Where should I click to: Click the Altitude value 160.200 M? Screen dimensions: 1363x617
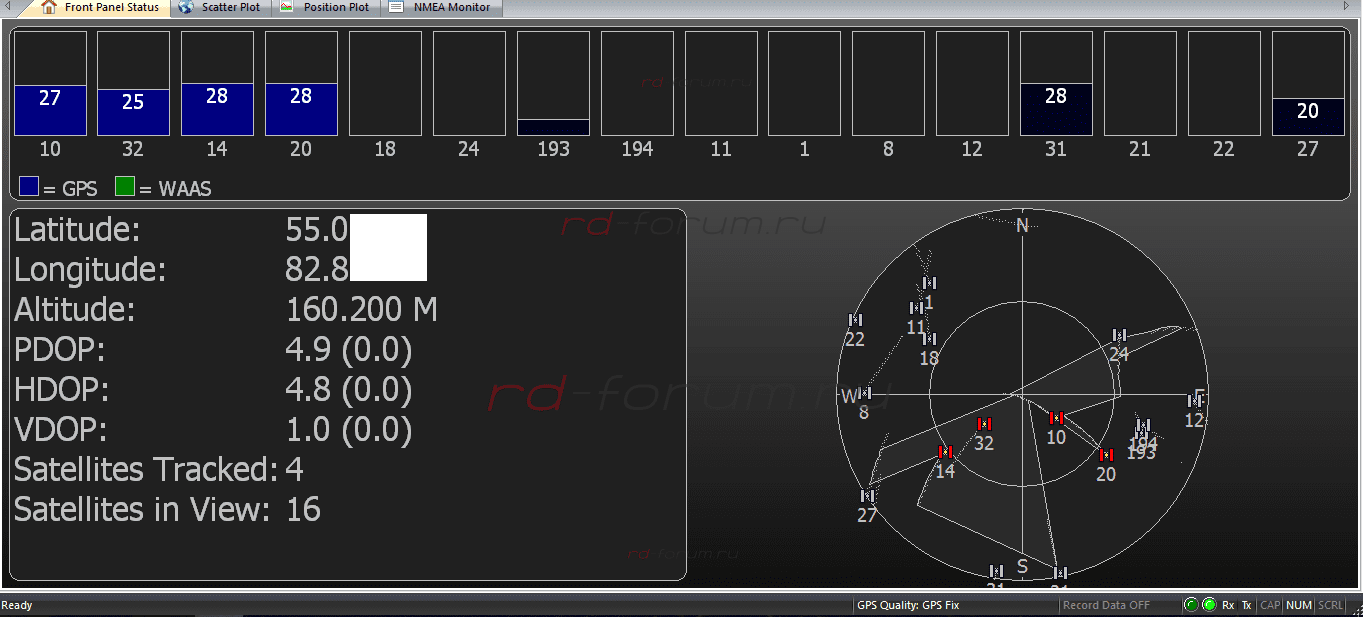pos(362,310)
